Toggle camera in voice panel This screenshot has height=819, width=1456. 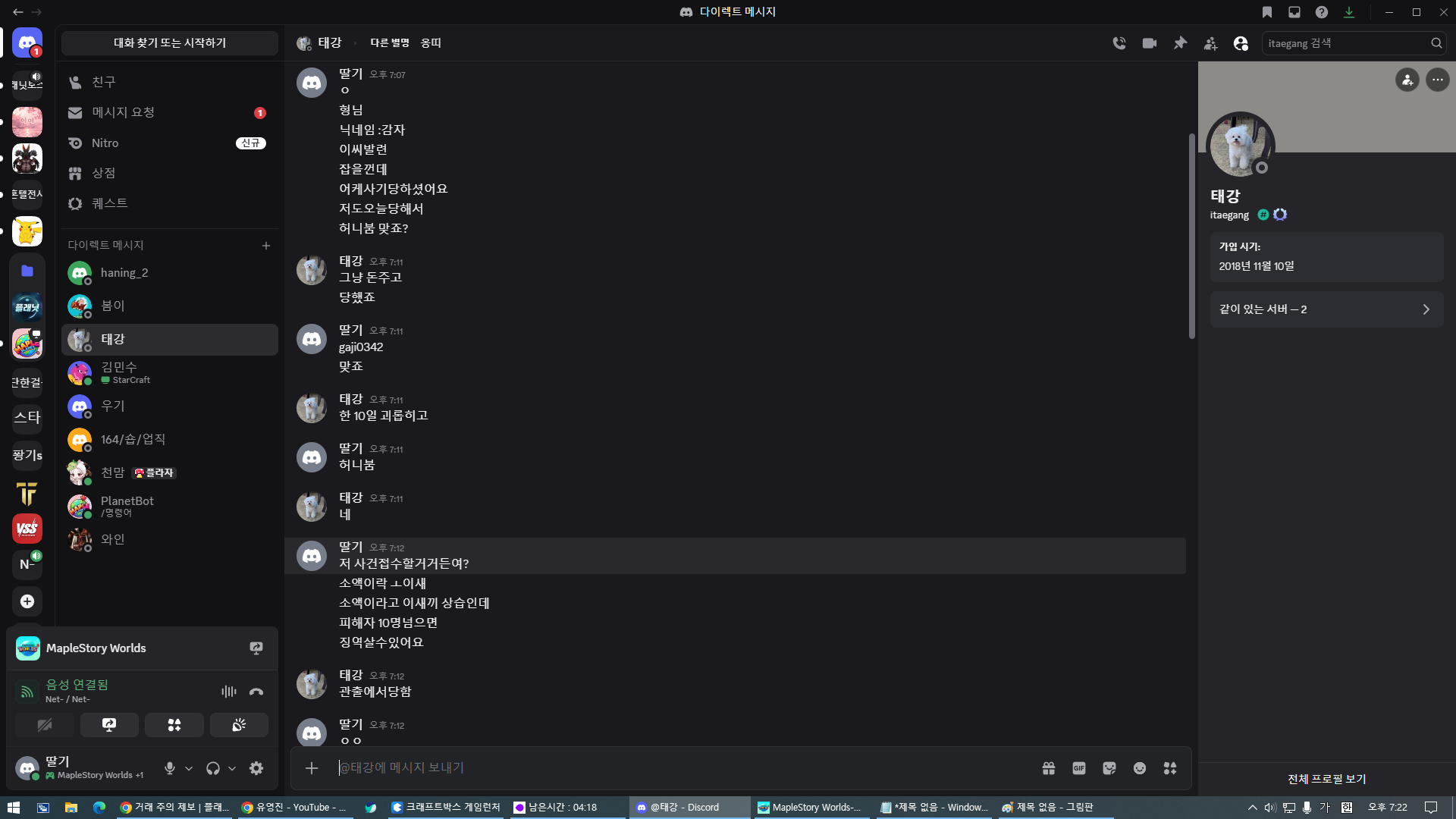point(45,725)
